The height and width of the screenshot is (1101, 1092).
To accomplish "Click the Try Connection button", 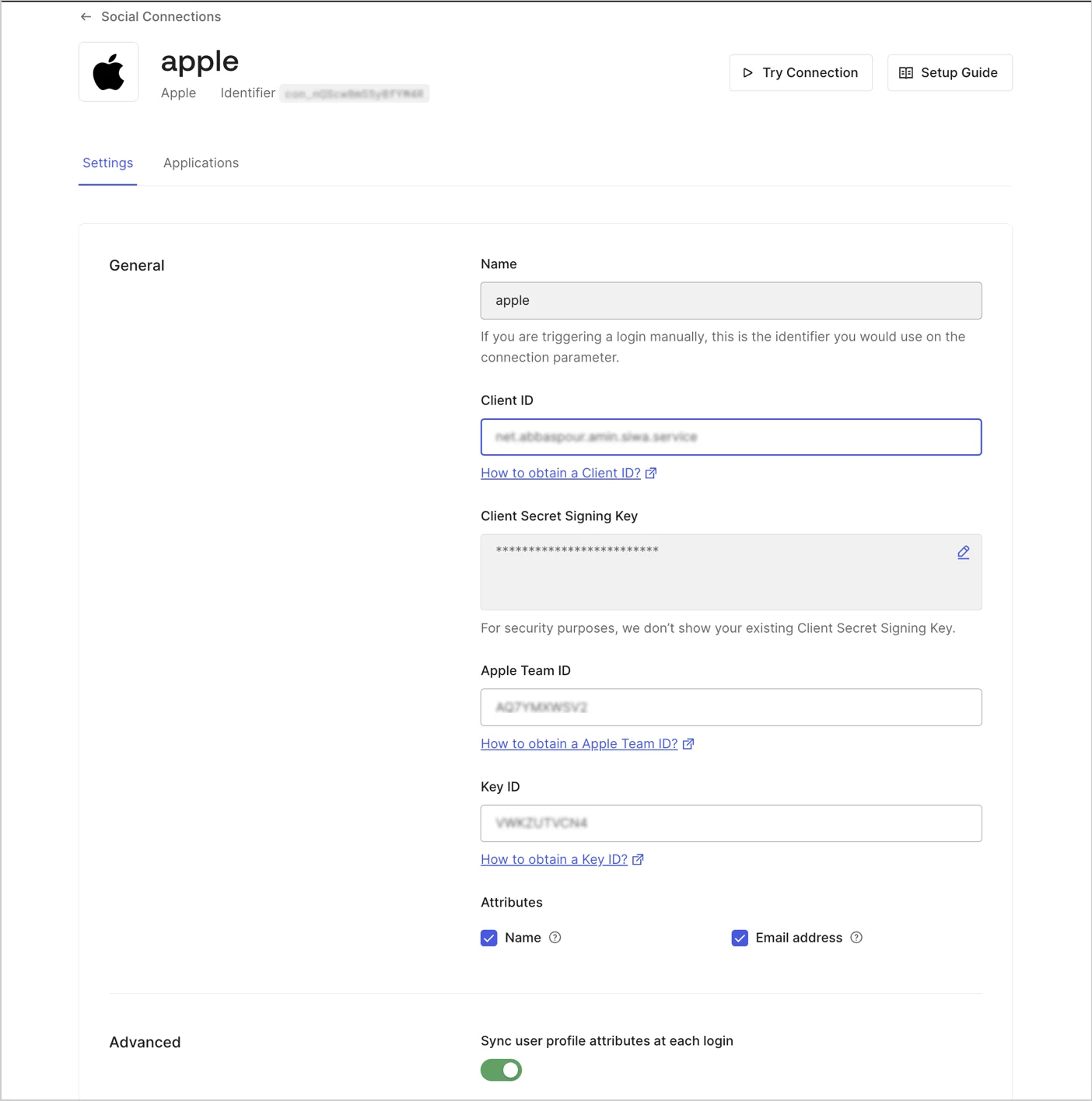I will click(800, 72).
